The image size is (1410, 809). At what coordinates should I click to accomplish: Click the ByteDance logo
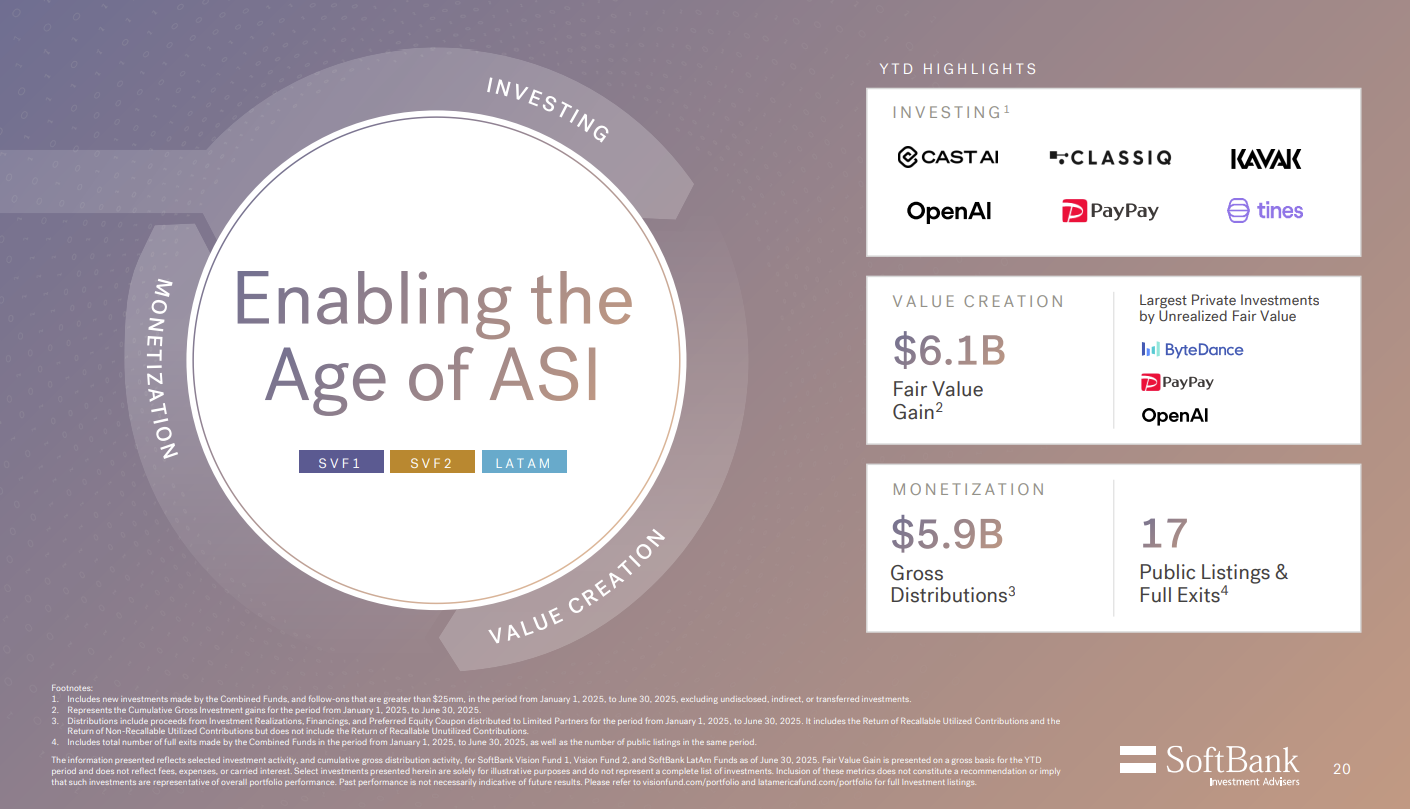pyautogui.click(x=1192, y=349)
